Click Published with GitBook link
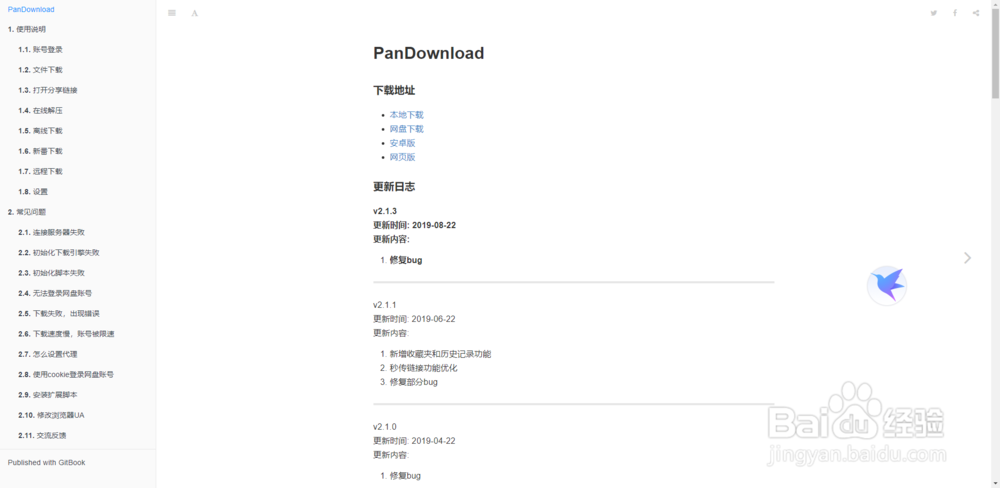1000x488 pixels. (47, 462)
